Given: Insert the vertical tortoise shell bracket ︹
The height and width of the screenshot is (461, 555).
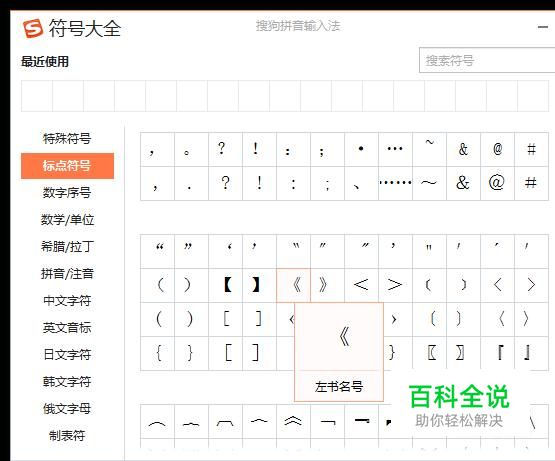Looking at the screenshot, I should 225,421.
